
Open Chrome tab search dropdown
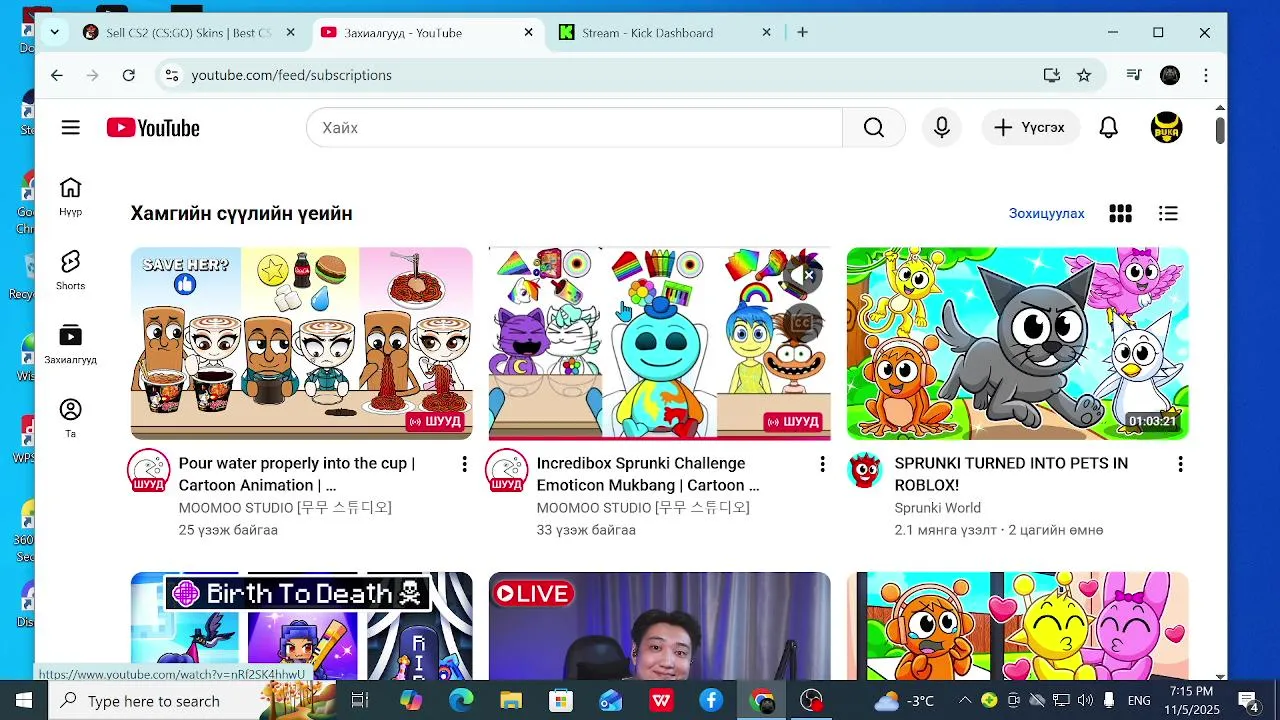pyautogui.click(x=54, y=32)
